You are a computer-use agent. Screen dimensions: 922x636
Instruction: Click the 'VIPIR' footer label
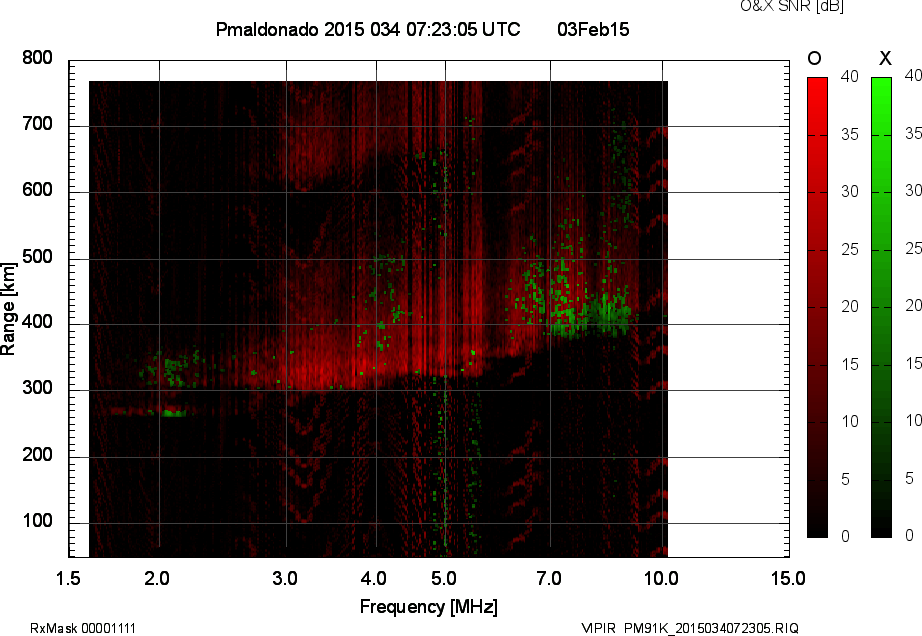598,628
